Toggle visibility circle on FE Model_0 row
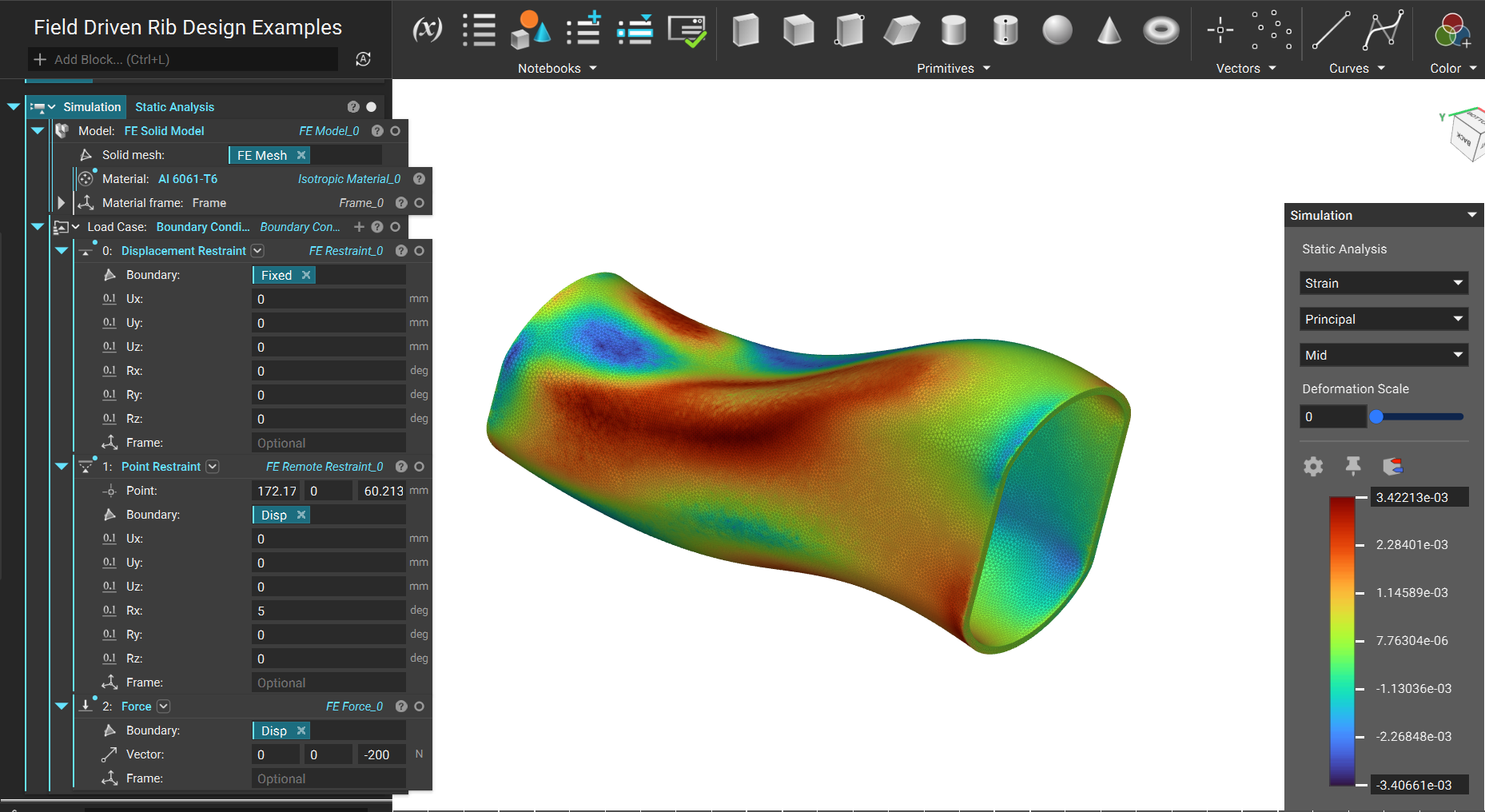Viewport: 1485px width, 812px height. coord(395,131)
